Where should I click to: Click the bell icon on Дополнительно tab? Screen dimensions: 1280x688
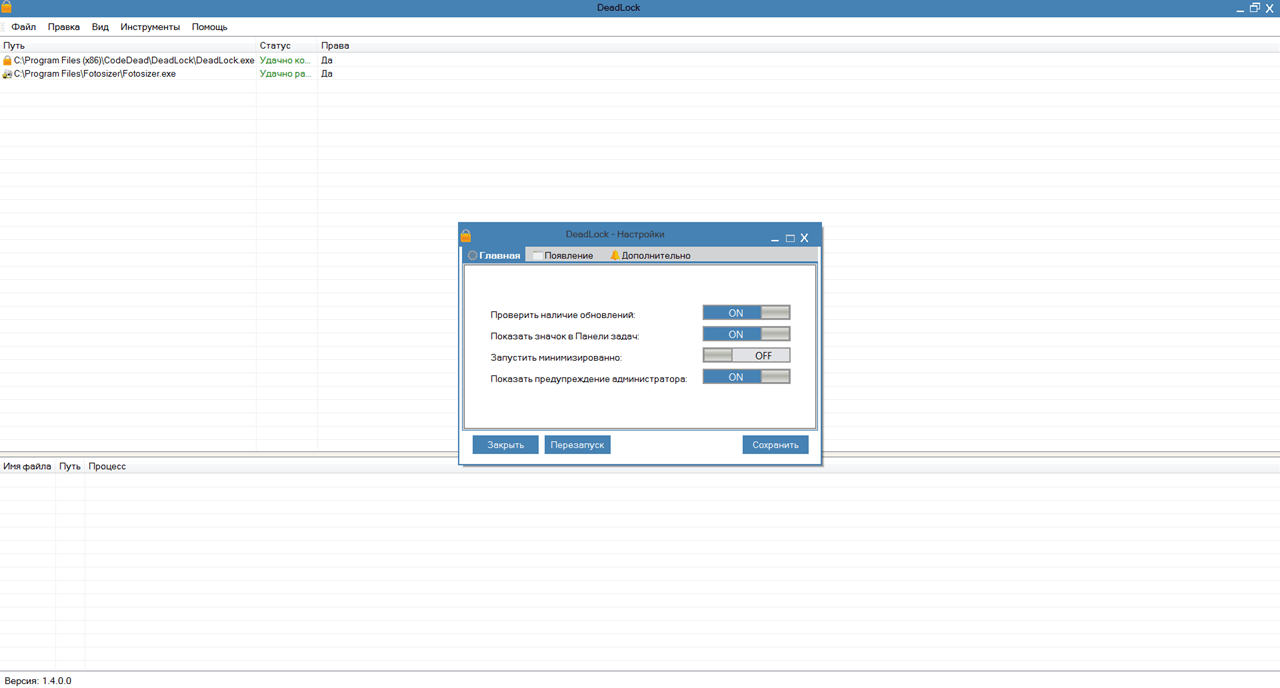pyautogui.click(x=615, y=256)
